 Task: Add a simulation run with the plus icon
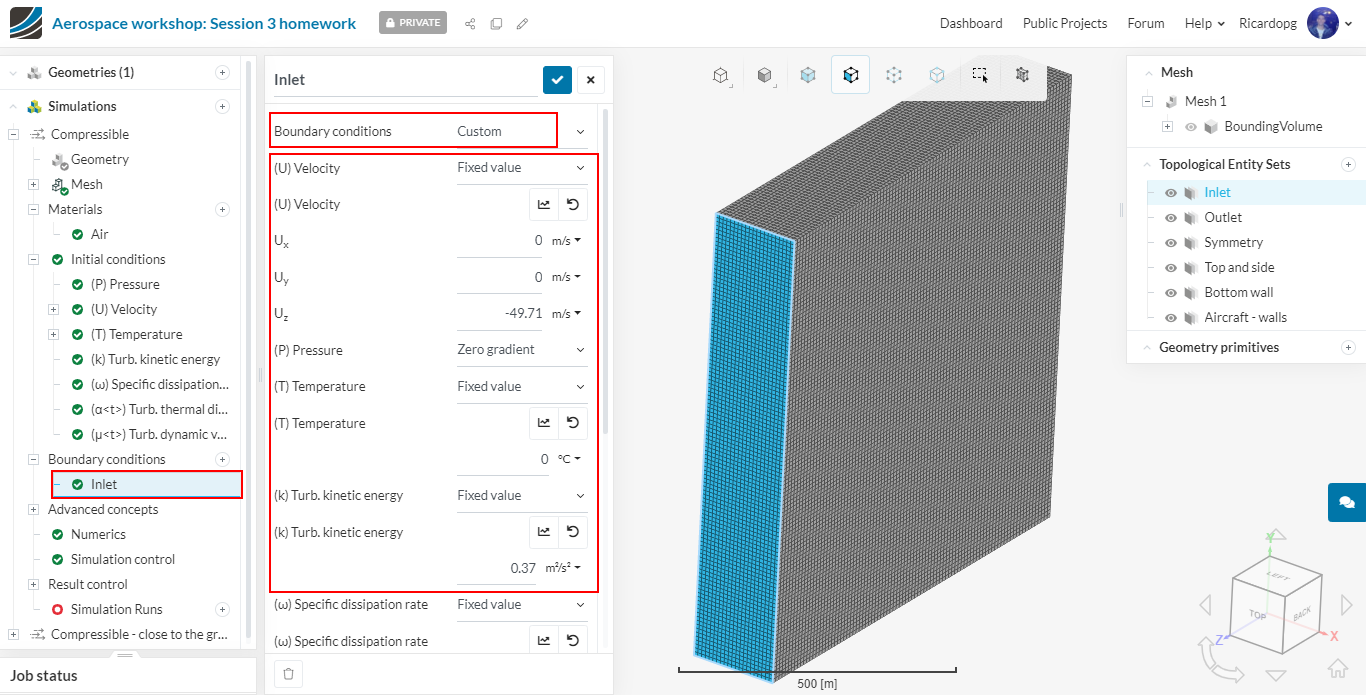(x=222, y=609)
